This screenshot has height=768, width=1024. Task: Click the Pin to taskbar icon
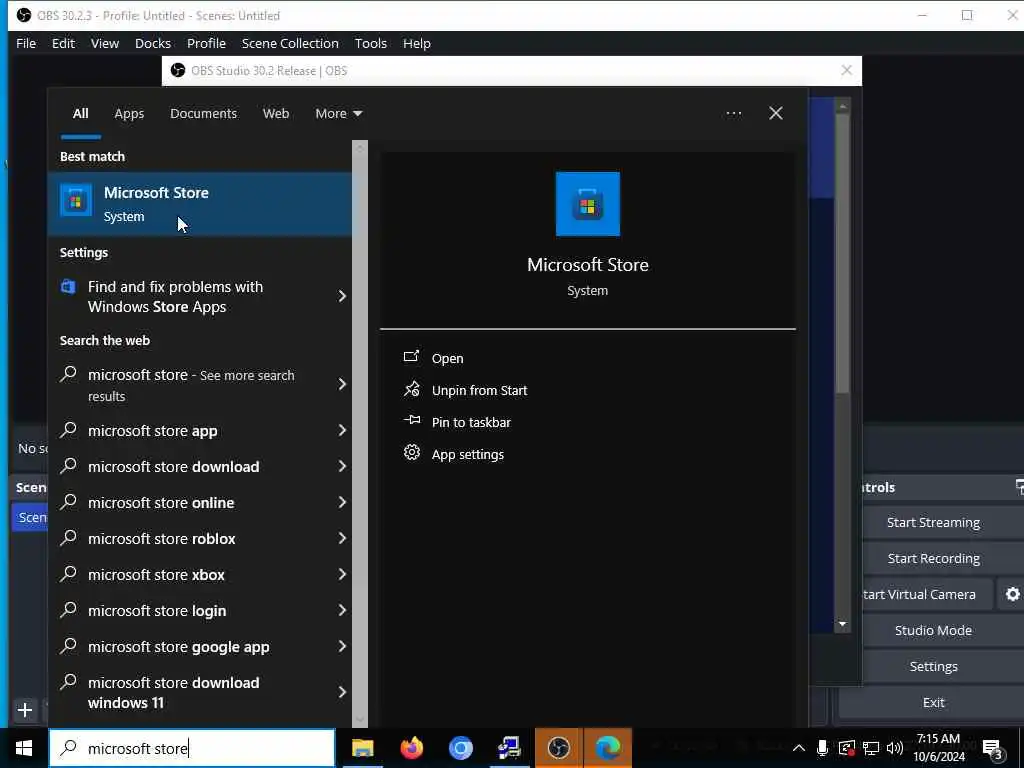[x=411, y=421]
